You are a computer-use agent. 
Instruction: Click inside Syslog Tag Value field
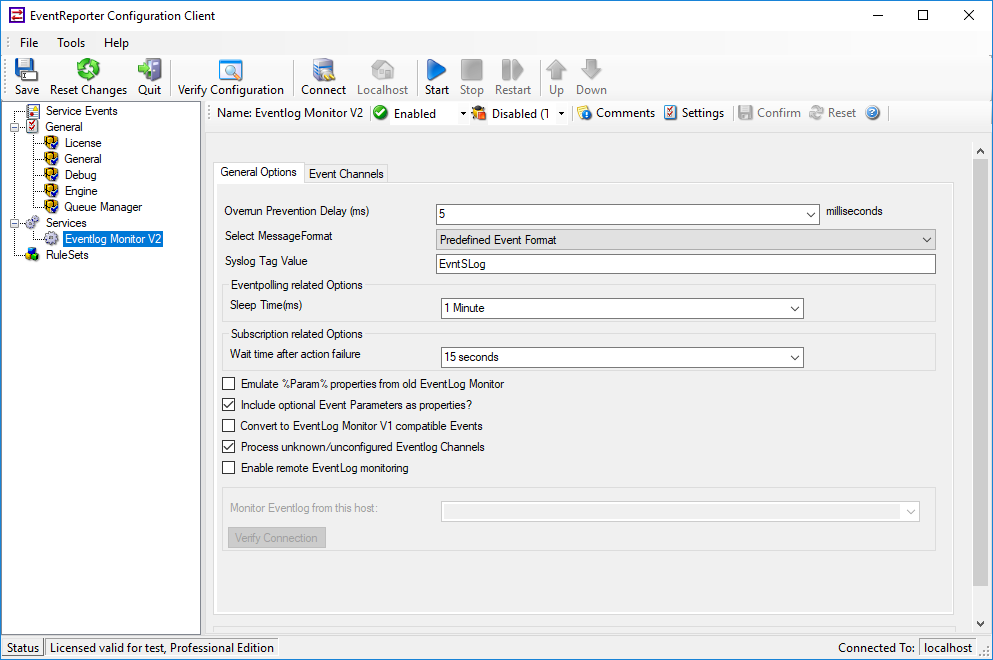coord(685,264)
